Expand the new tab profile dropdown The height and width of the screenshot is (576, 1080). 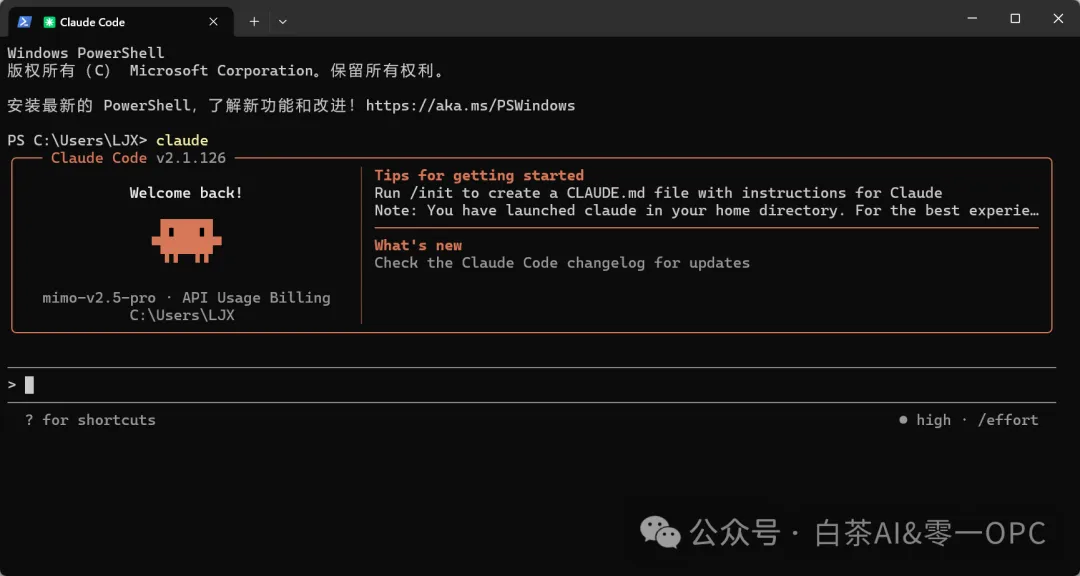click(282, 22)
